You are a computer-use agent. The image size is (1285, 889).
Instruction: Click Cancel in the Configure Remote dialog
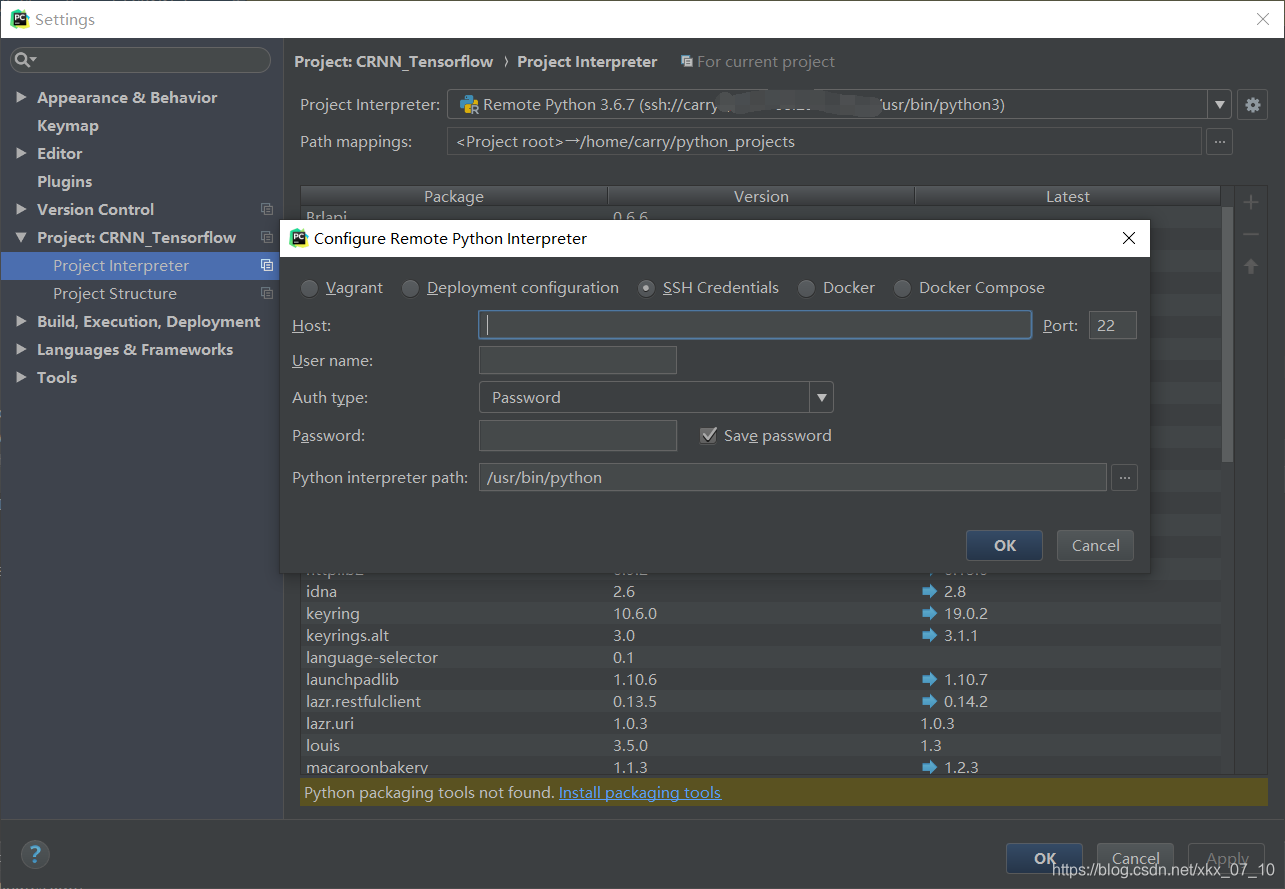pos(1095,545)
